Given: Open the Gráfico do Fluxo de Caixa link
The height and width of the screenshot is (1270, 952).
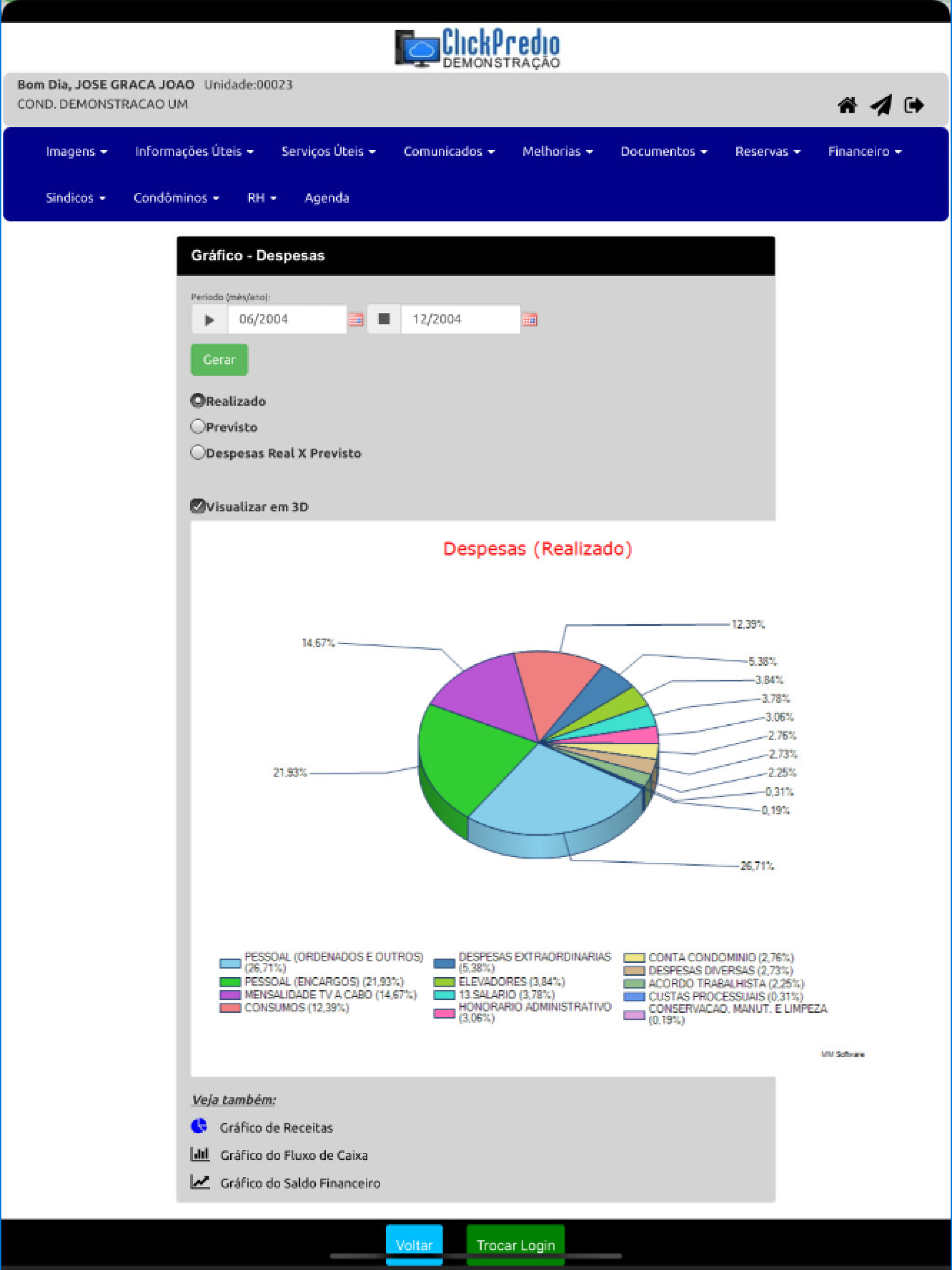Looking at the screenshot, I should click(294, 1155).
